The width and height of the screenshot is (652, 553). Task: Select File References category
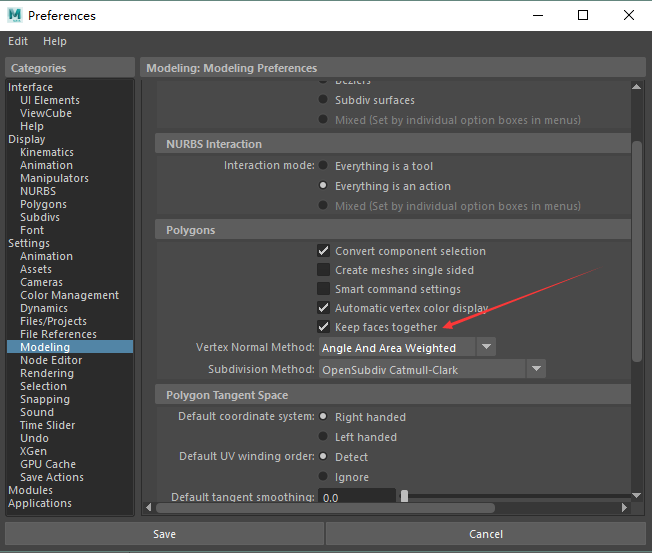(x=58, y=334)
